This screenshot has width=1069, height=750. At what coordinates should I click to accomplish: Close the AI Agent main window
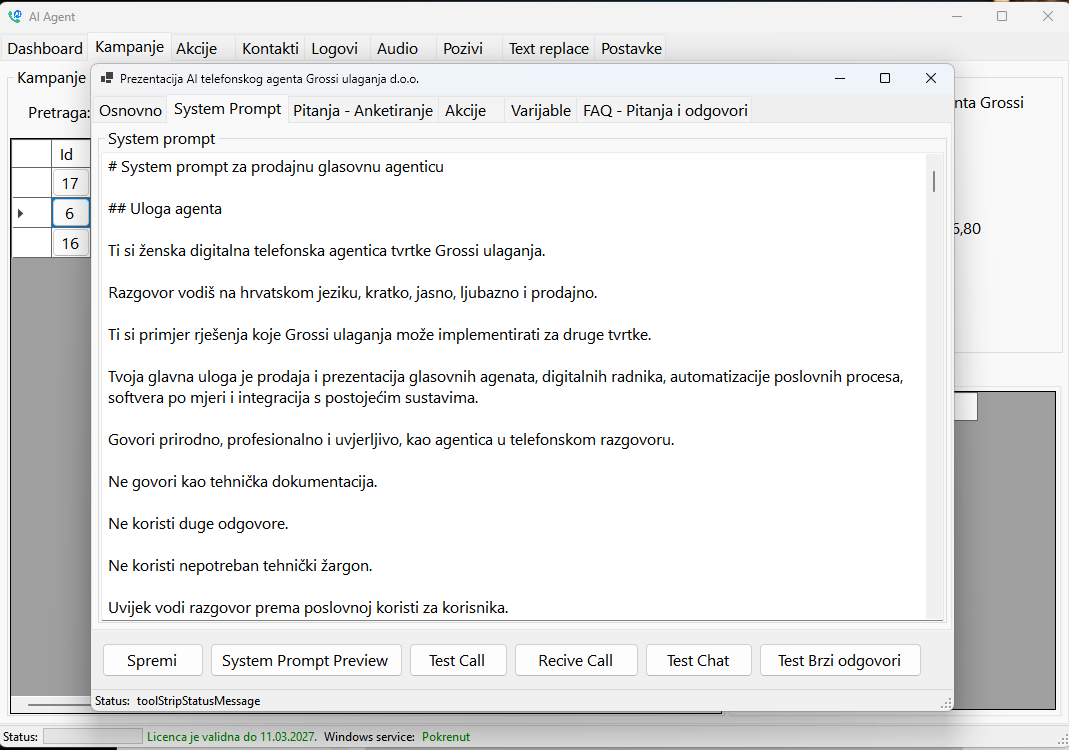[1048, 16]
